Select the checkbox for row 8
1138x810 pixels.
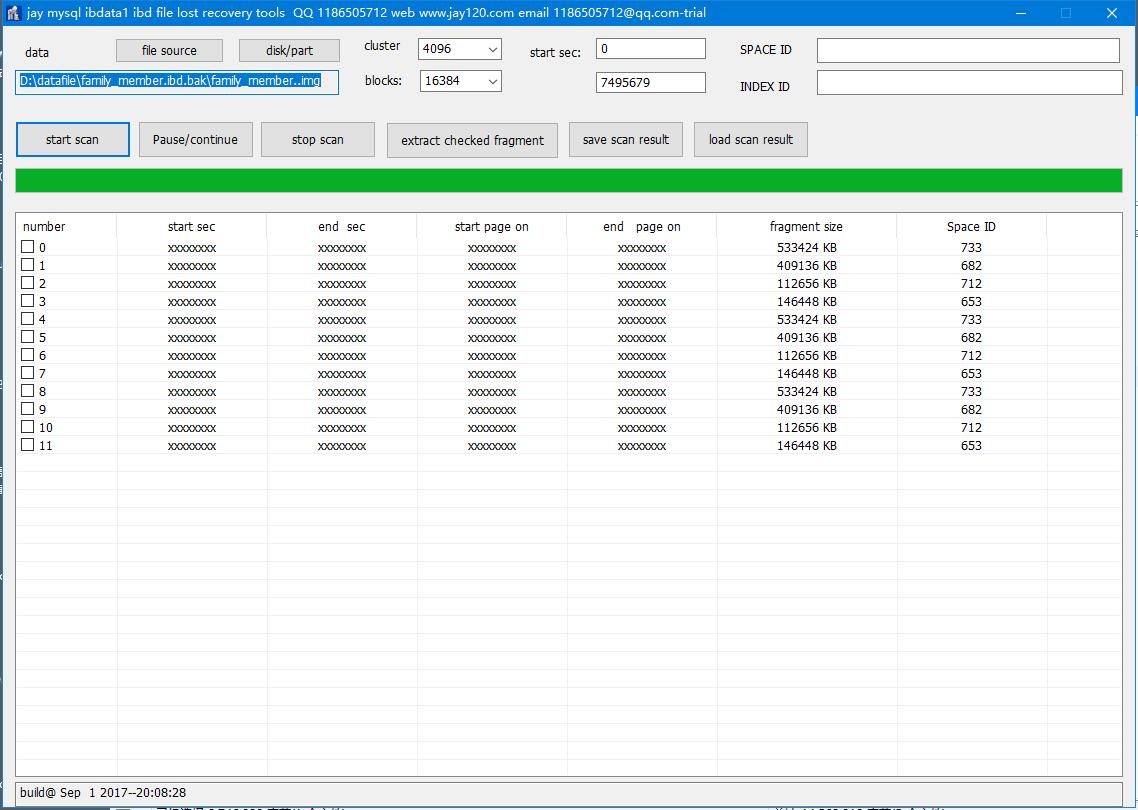point(28,391)
